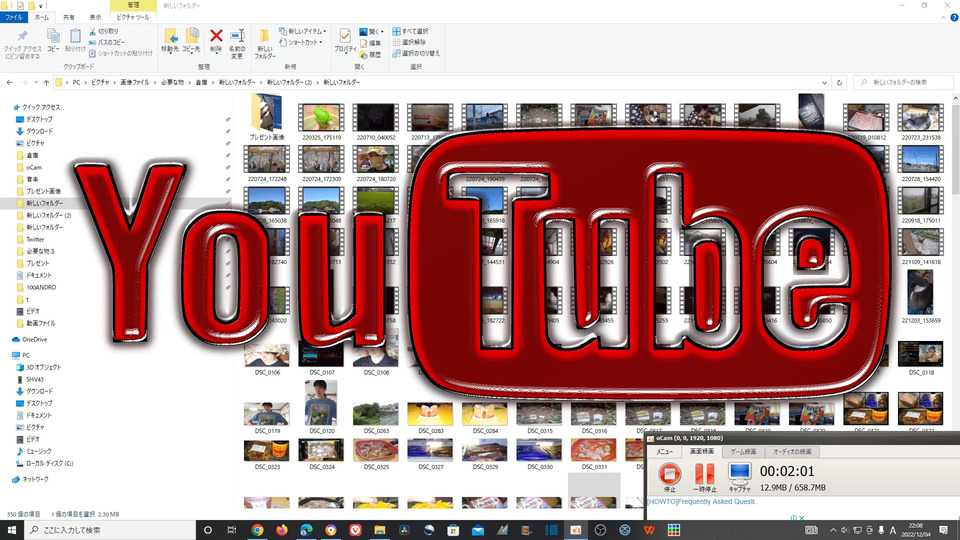Click 必要な物 in the address breadcrumb

pyautogui.click(x=172, y=82)
